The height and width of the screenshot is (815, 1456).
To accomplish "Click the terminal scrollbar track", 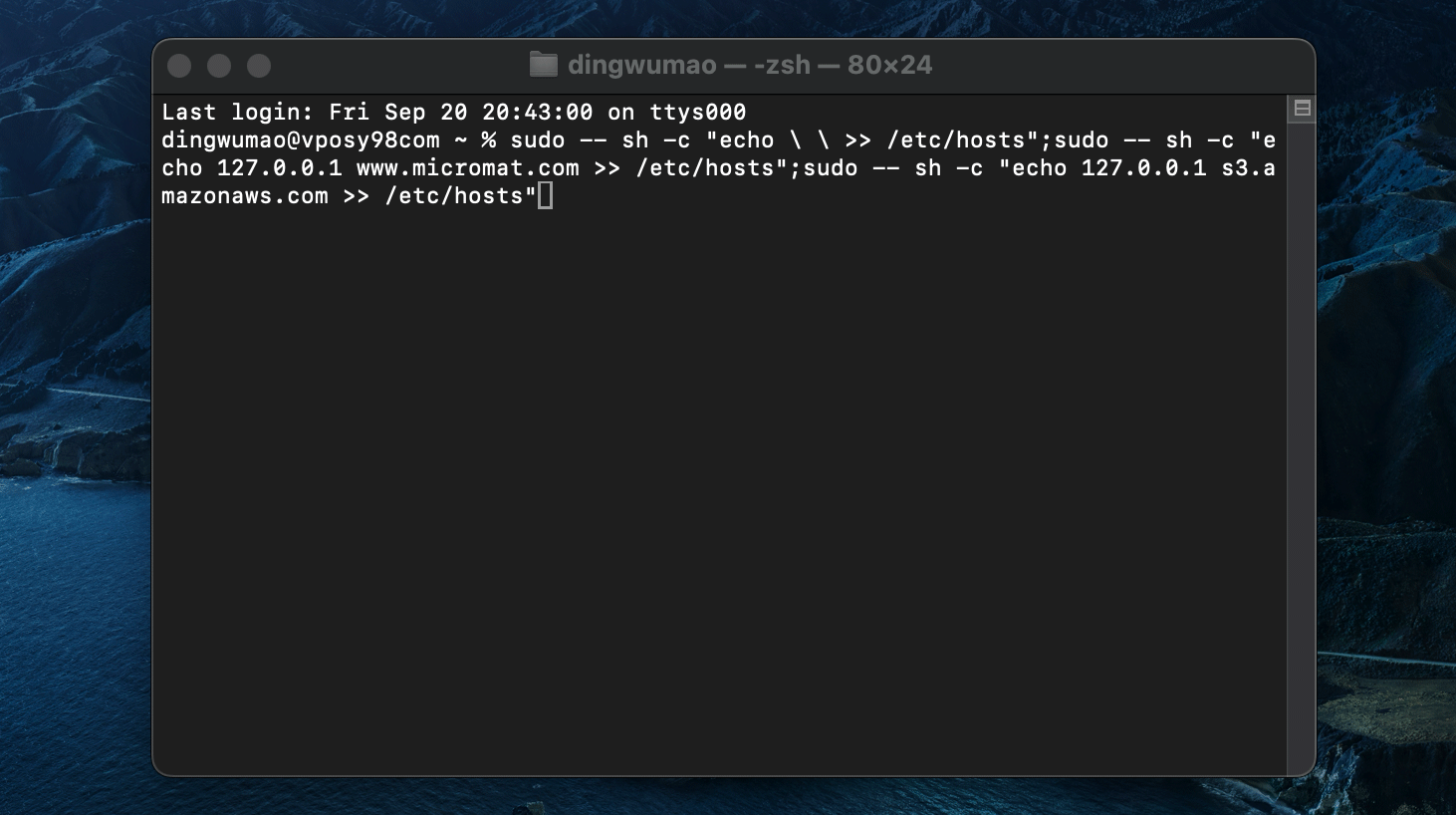I will coord(1301,448).
